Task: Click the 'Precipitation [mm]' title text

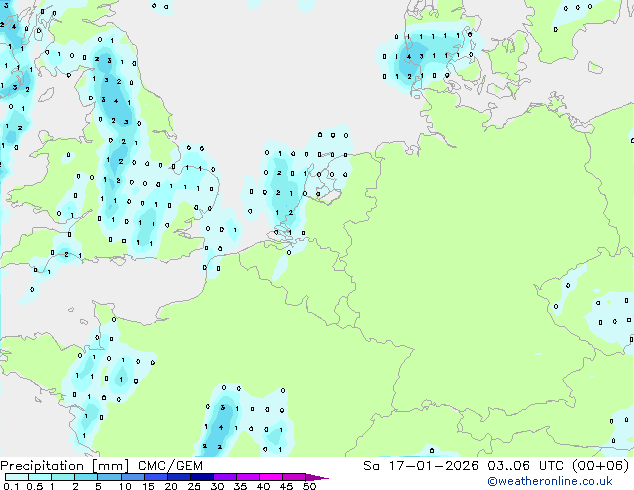Action: (x=65, y=466)
